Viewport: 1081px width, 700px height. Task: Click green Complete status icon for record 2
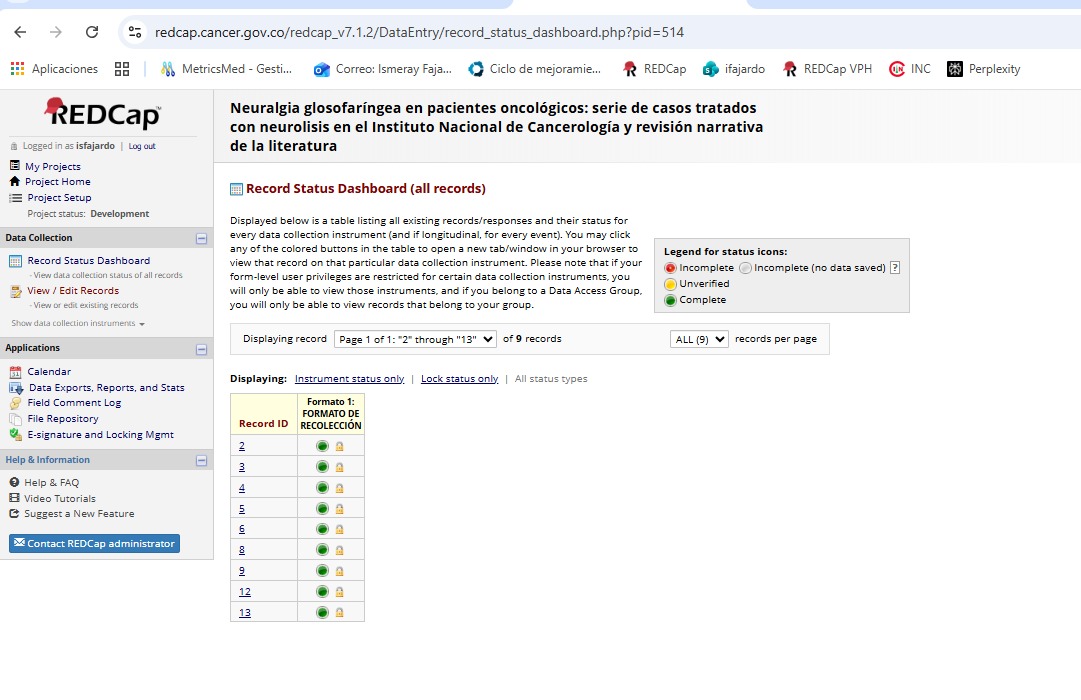tap(322, 446)
